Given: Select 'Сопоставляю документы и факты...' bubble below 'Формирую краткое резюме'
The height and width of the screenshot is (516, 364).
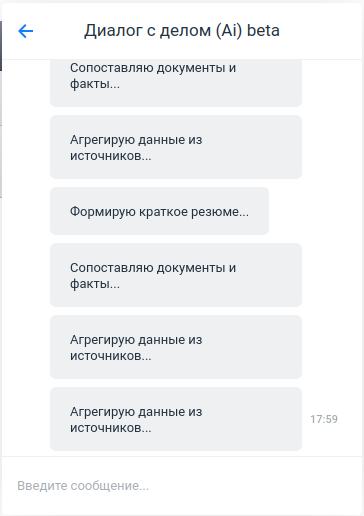Looking at the screenshot, I should click(176, 275).
